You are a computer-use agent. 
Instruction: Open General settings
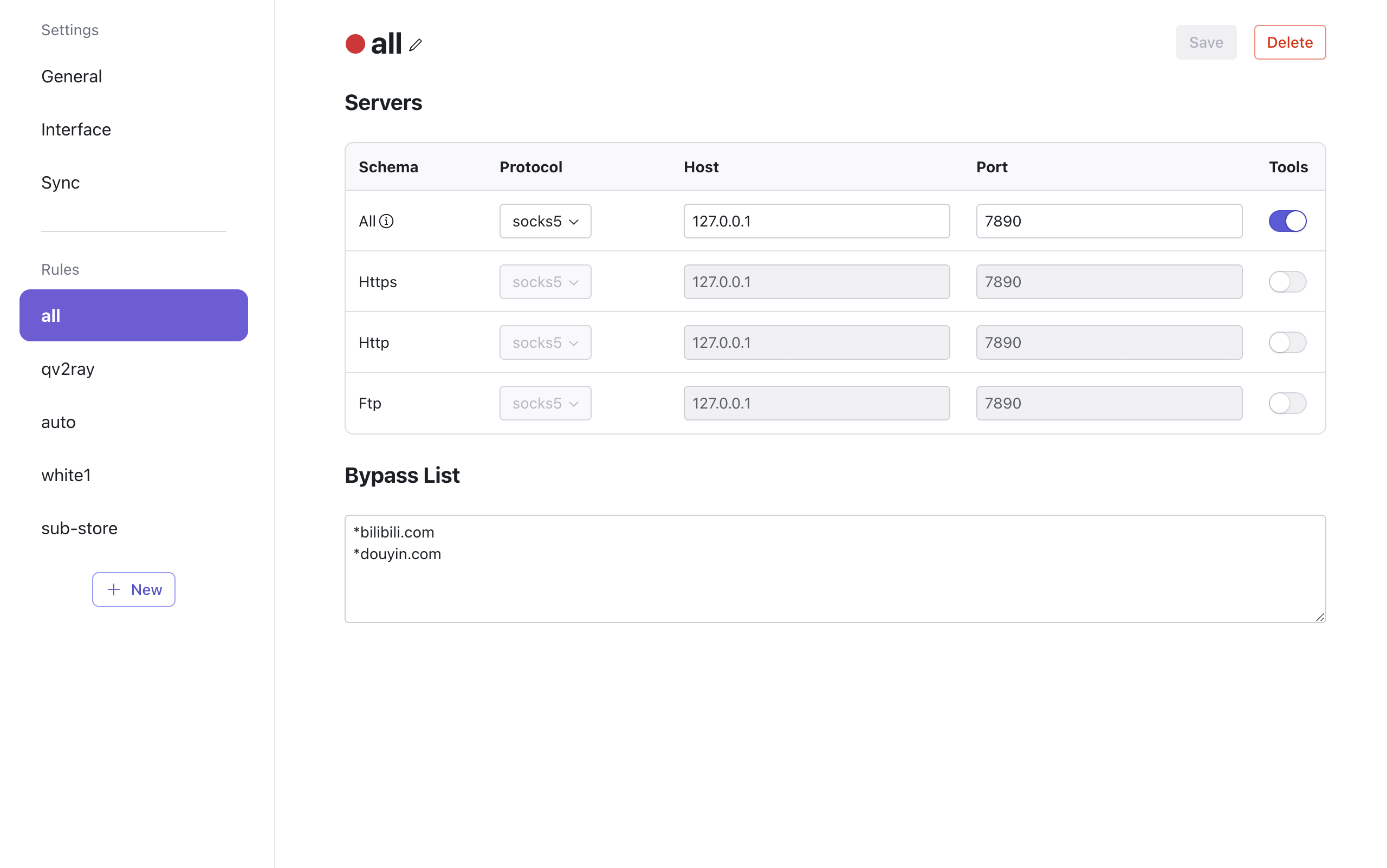71,76
